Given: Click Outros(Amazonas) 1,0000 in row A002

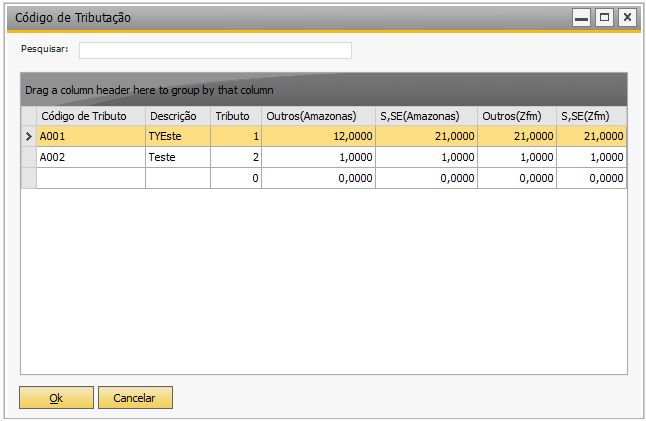Looking at the screenshot, I should [318, 157].
